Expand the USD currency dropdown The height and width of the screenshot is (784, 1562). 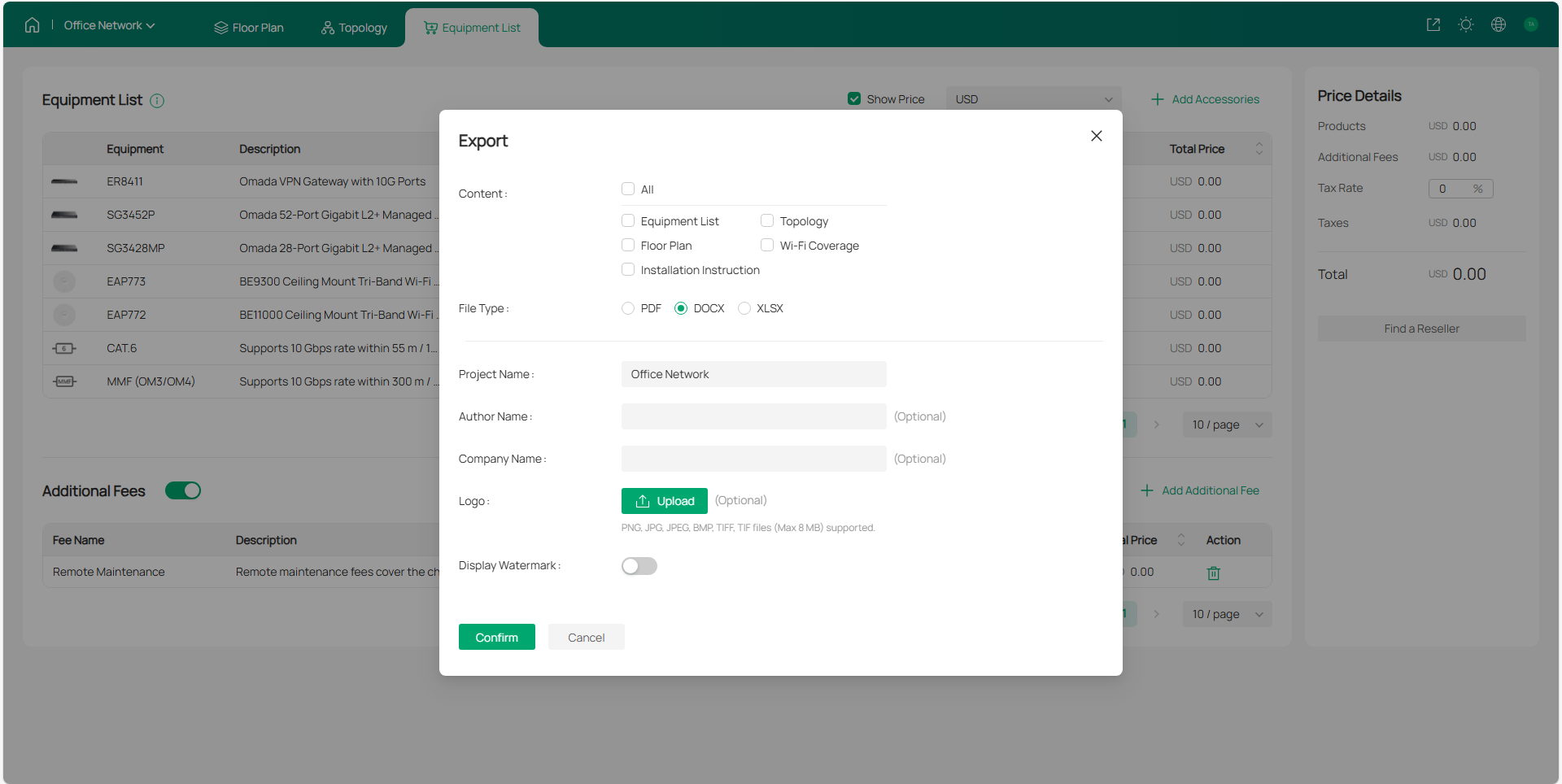[x=1033, y=99]
